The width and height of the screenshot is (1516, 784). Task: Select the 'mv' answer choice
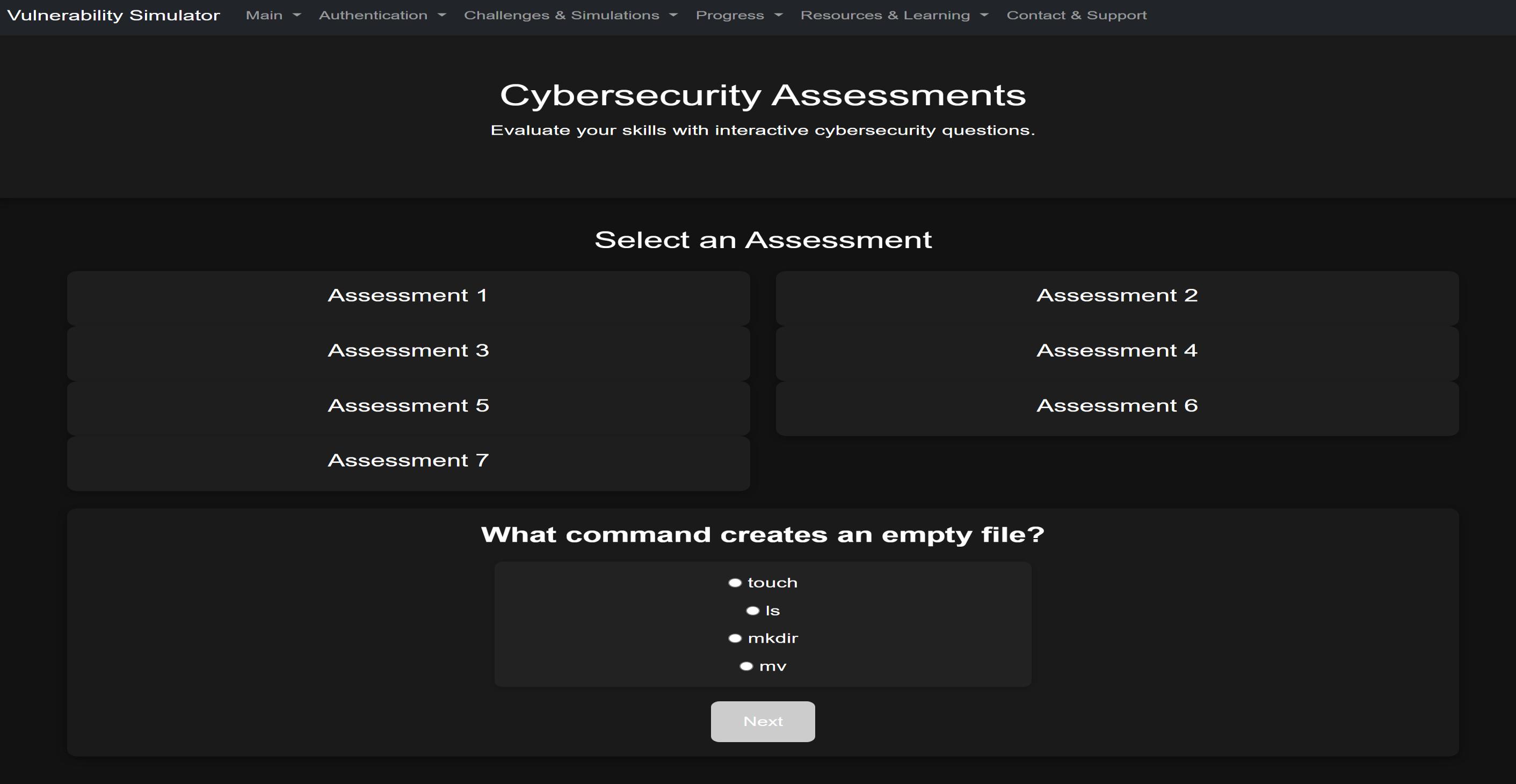[x=746, y=666]
